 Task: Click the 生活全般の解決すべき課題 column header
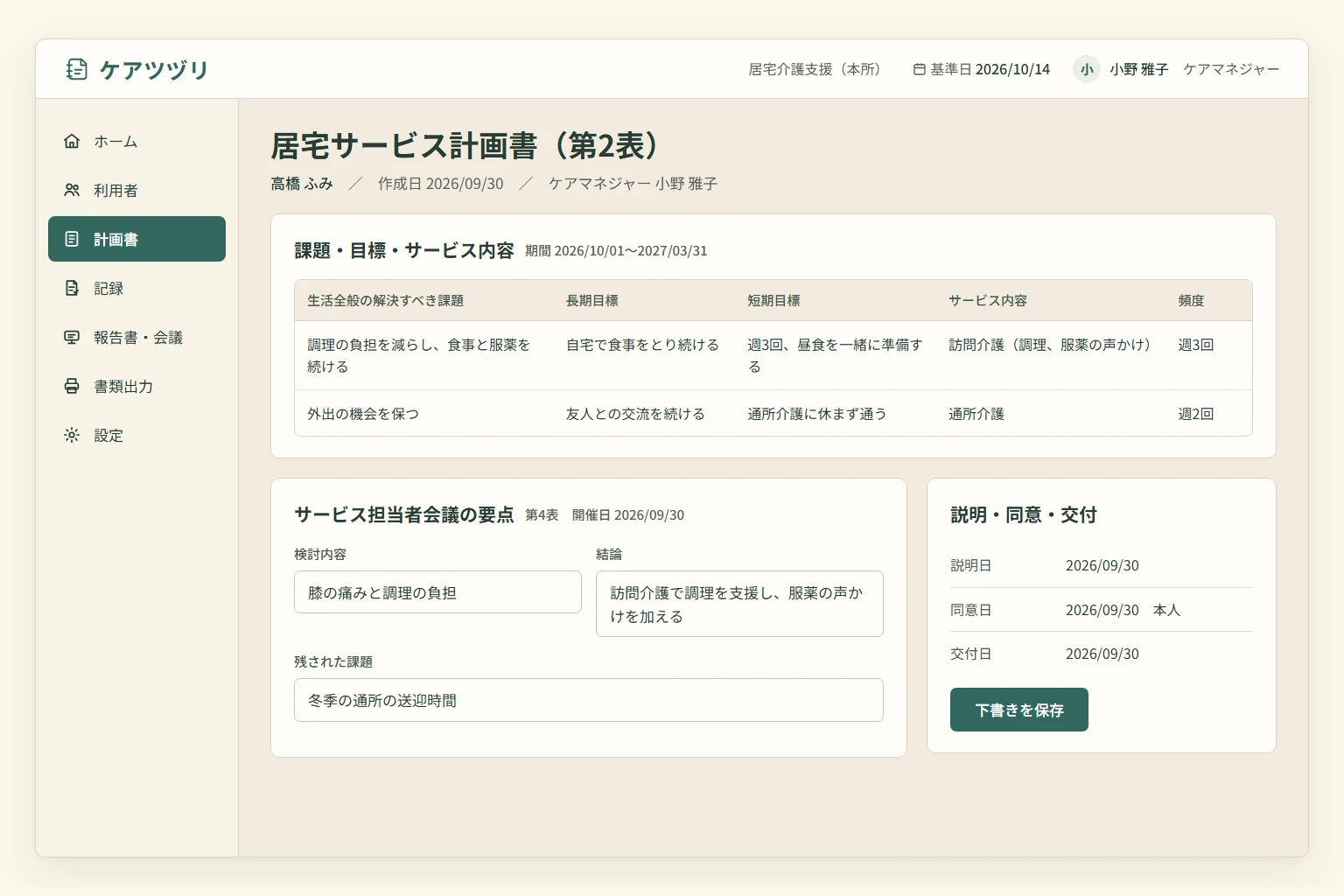click(386, 300)
